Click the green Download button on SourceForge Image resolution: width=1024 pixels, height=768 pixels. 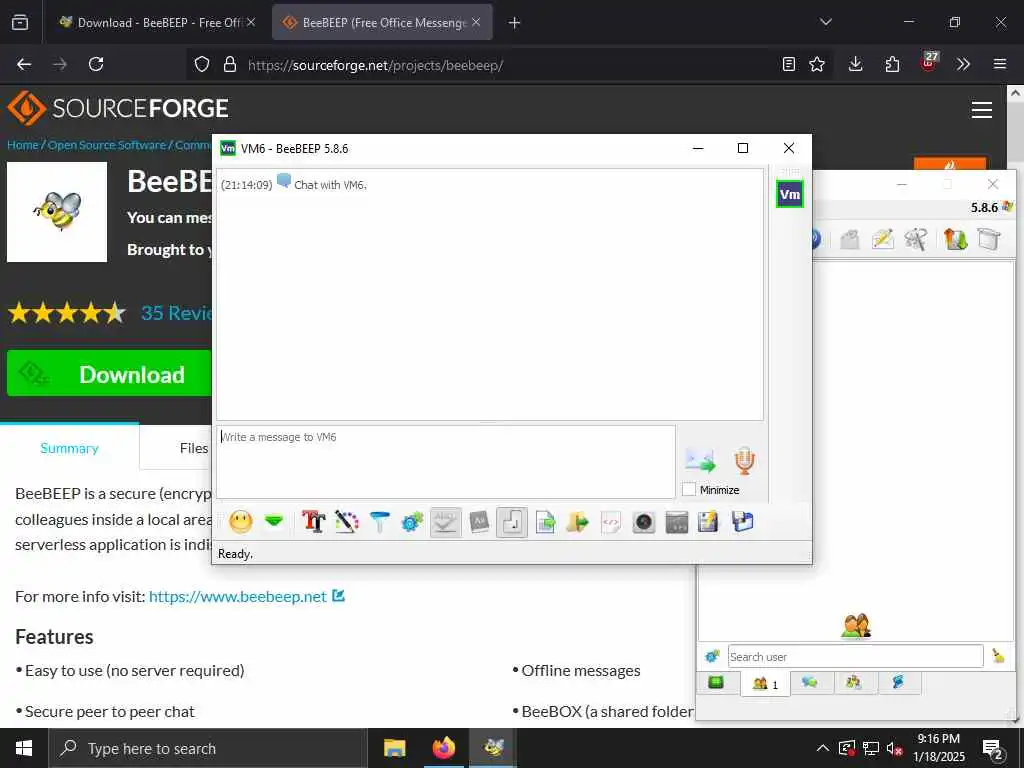click(110, 374)
